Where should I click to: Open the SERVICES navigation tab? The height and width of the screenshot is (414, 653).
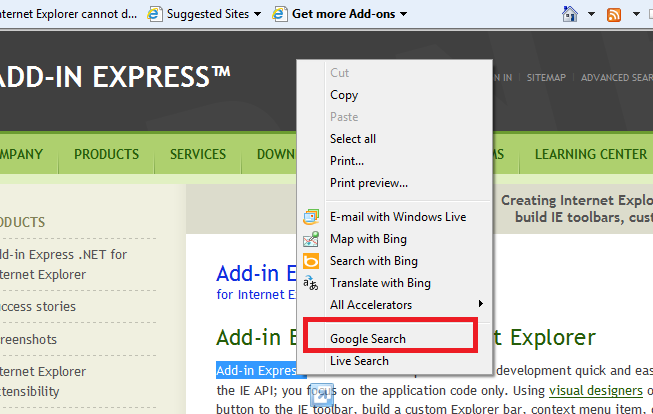[x=198, y=154]
